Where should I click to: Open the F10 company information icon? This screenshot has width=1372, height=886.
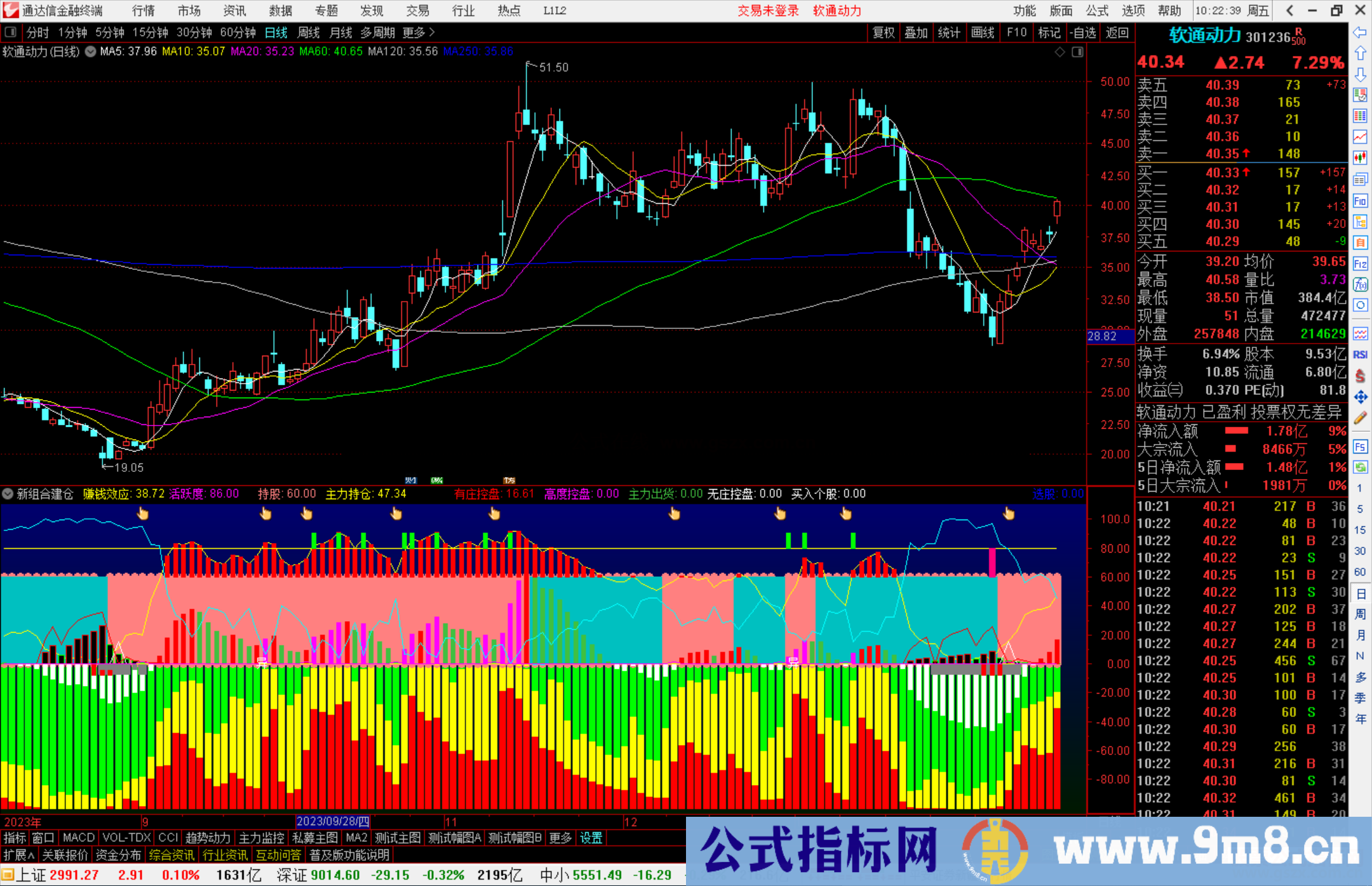click(x=1360, y=202)
